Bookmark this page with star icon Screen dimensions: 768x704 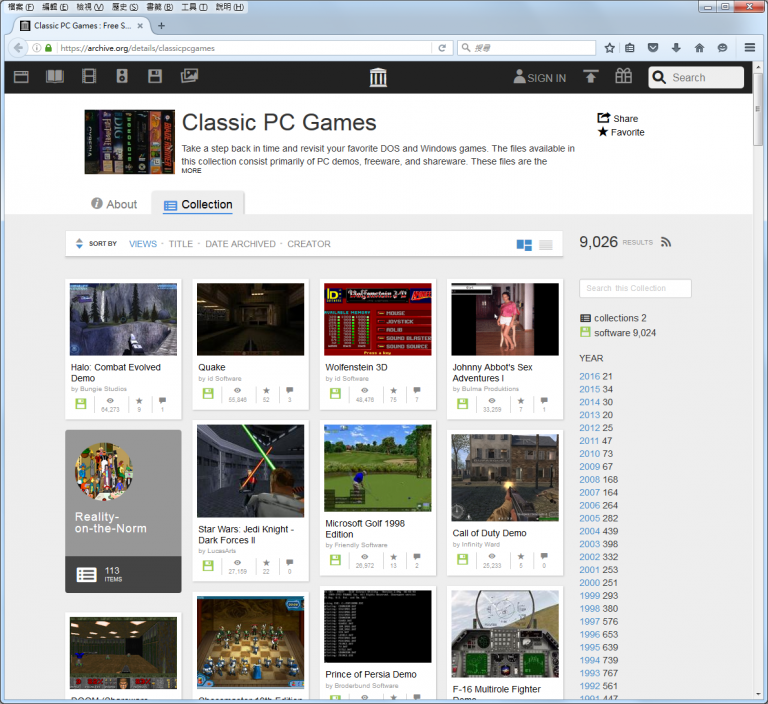coord(609,48)
